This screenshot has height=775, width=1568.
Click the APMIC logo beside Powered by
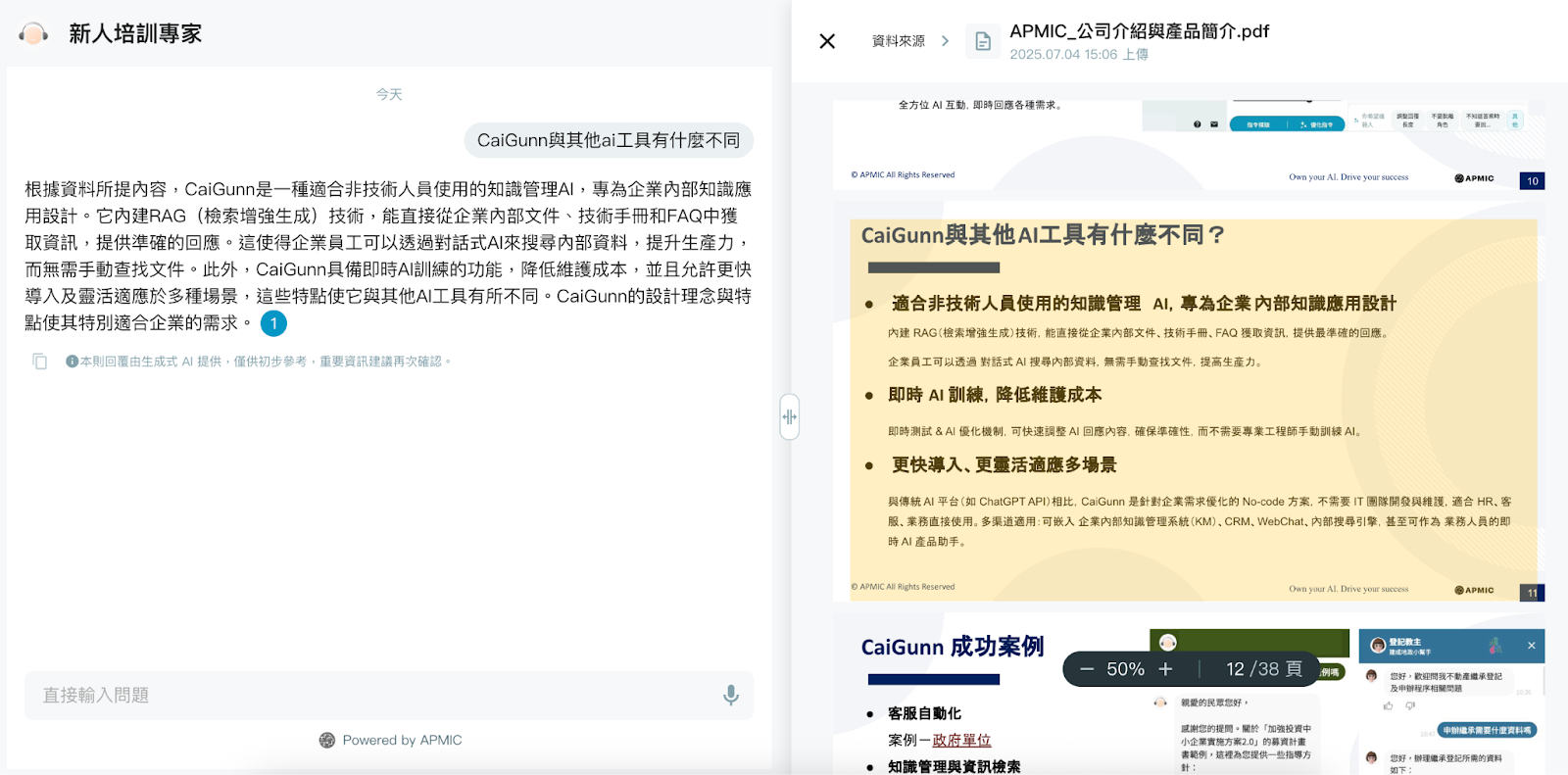tap(327, 741)
